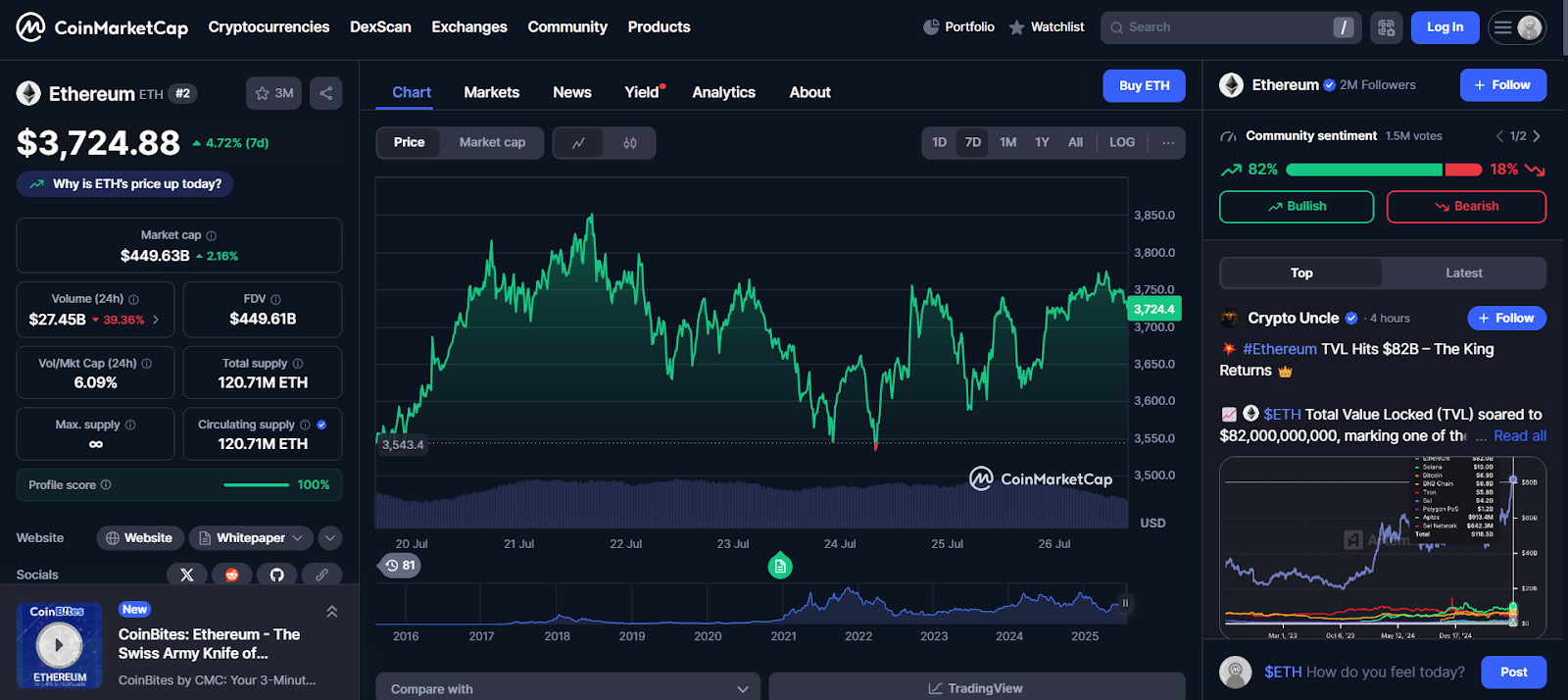The image size is (1568, 700).
Task: Vote Bullish on Ethereum
Action: click(1297, 207)
